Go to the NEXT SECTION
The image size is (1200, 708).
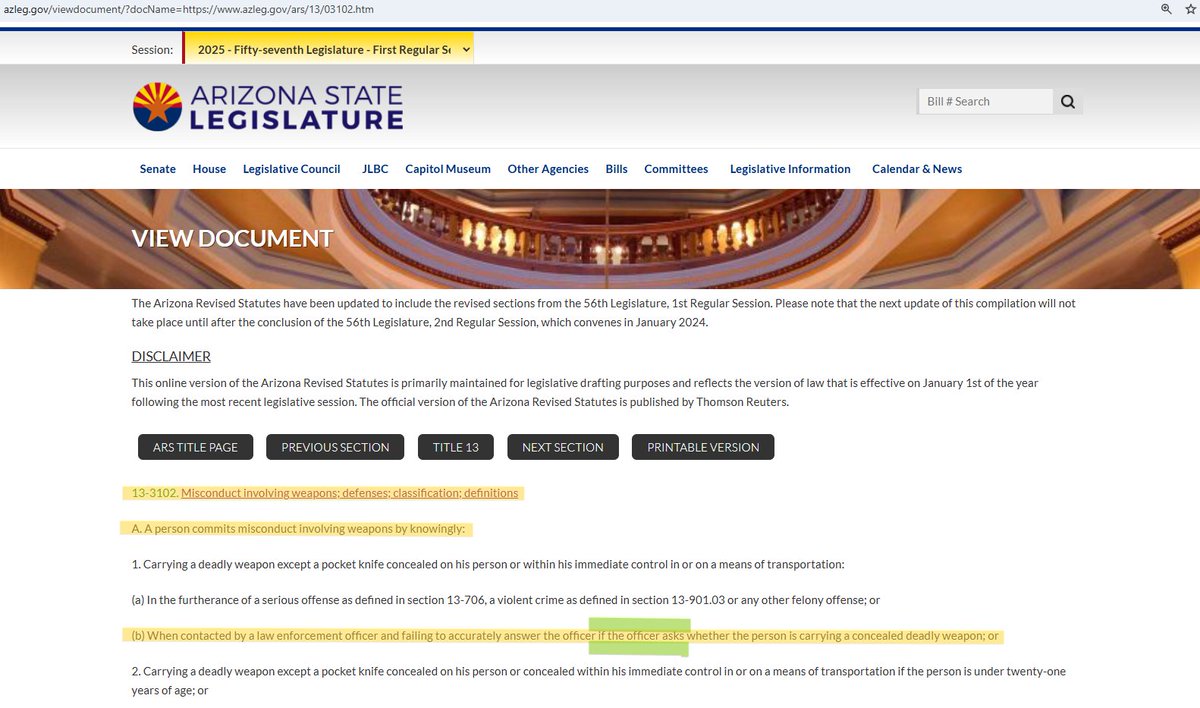click(563, 447)
